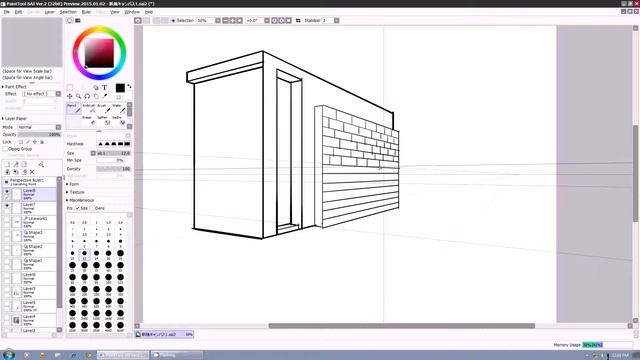Toggle the Selection display checkbox in toolbar

coord(173,20)
